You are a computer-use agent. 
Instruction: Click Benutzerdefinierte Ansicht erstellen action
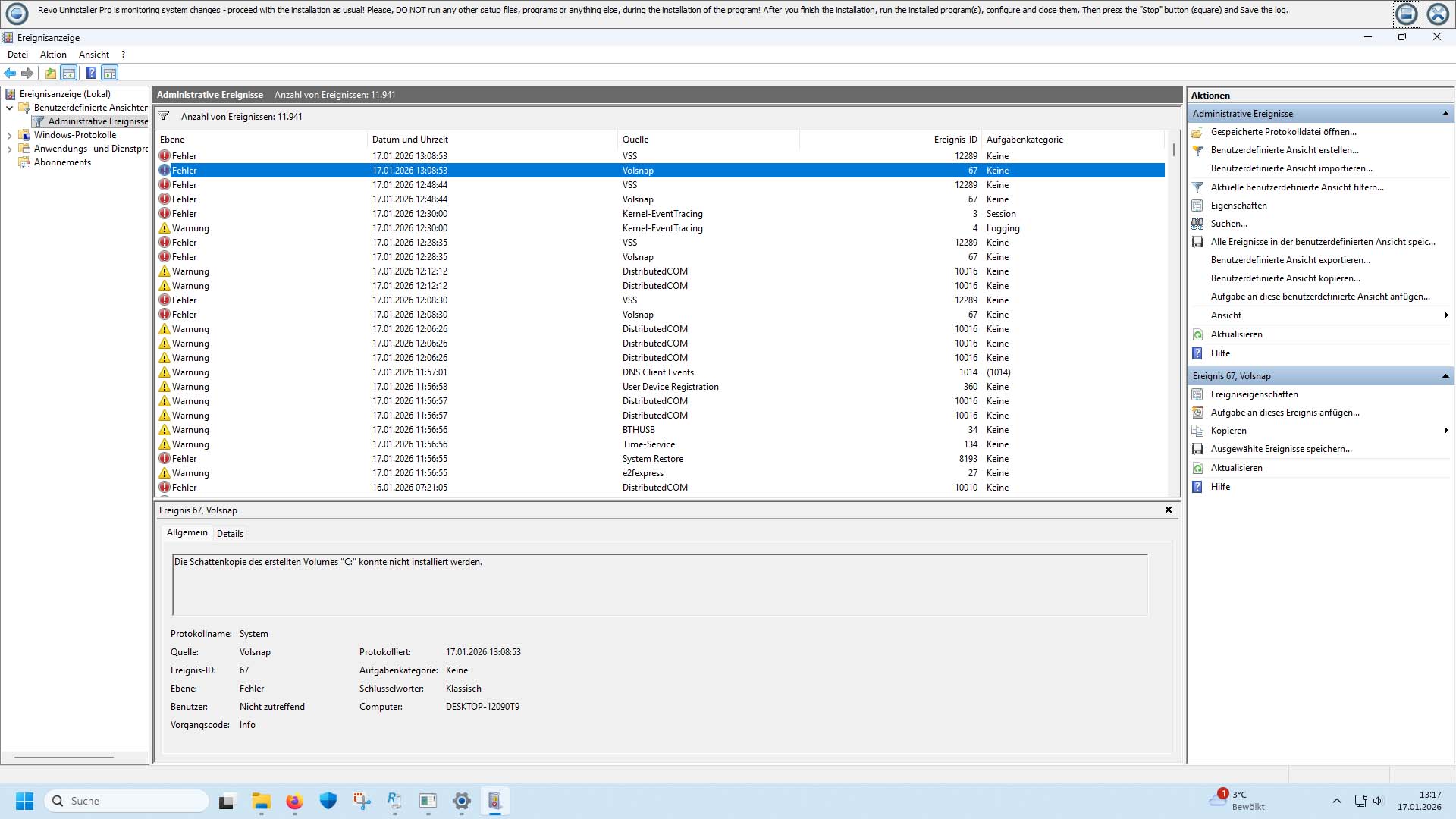[x=1284, y=150]
